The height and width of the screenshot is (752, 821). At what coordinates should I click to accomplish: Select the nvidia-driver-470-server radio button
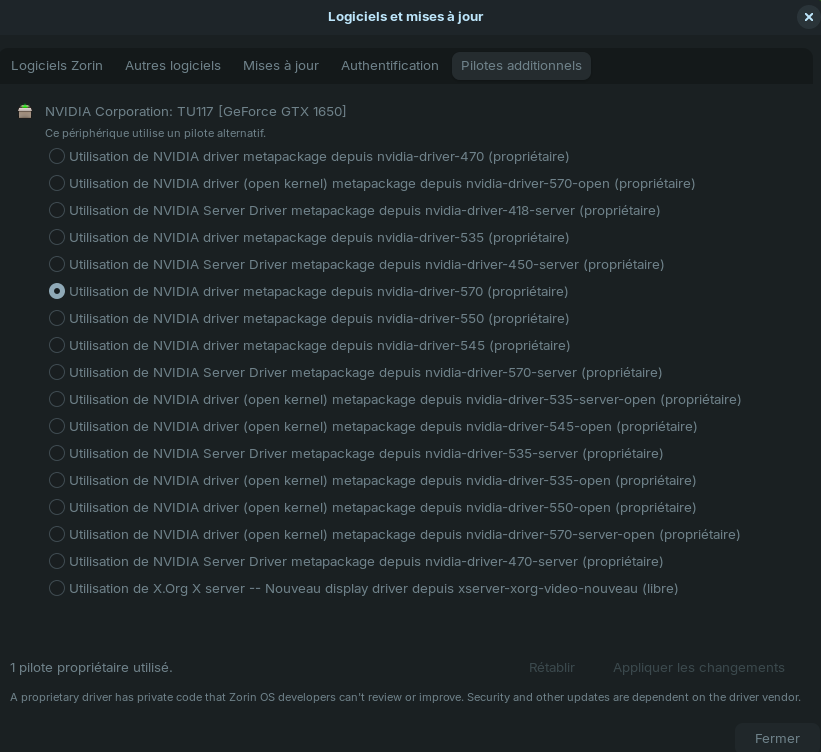[x=57, y=561]
